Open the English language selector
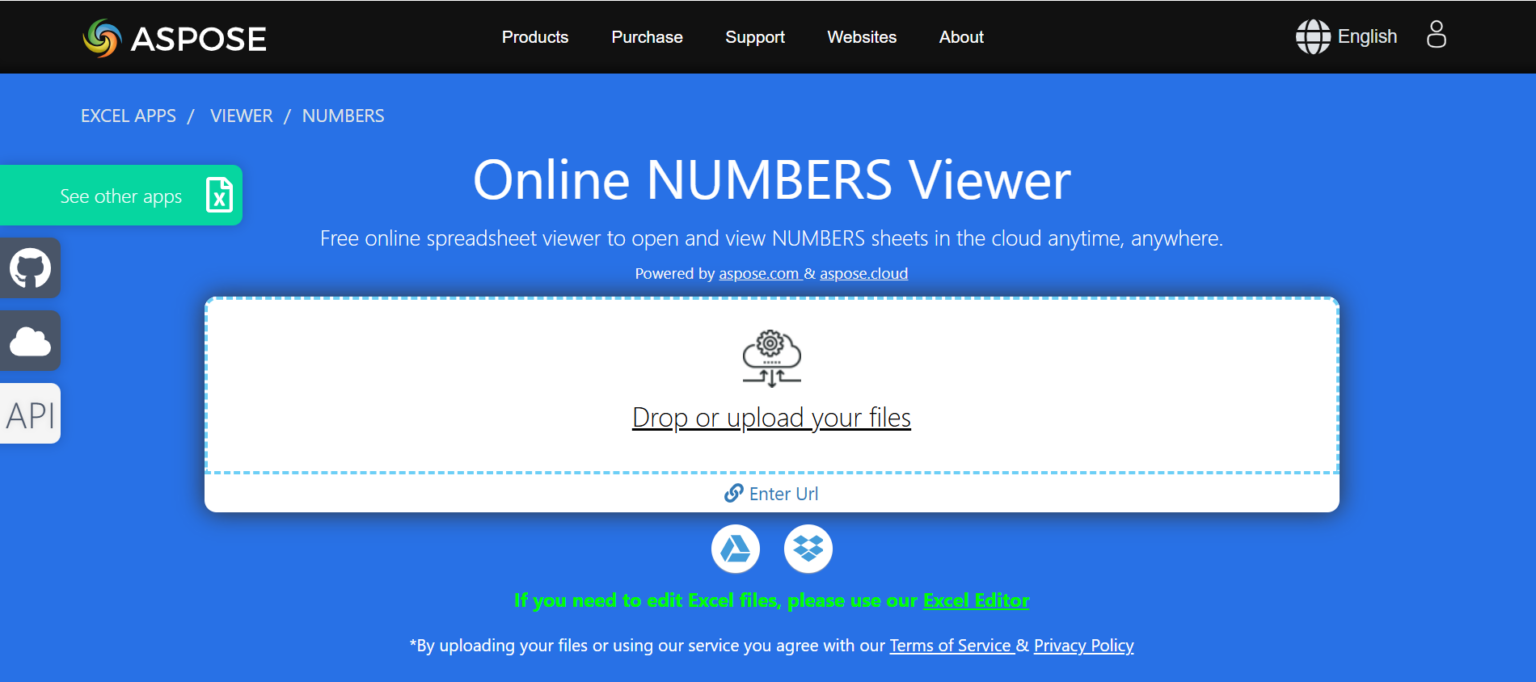Image resolution: width=1536 pixels, height=682 pixels. pyautogui.click(x=1346, y=36)
